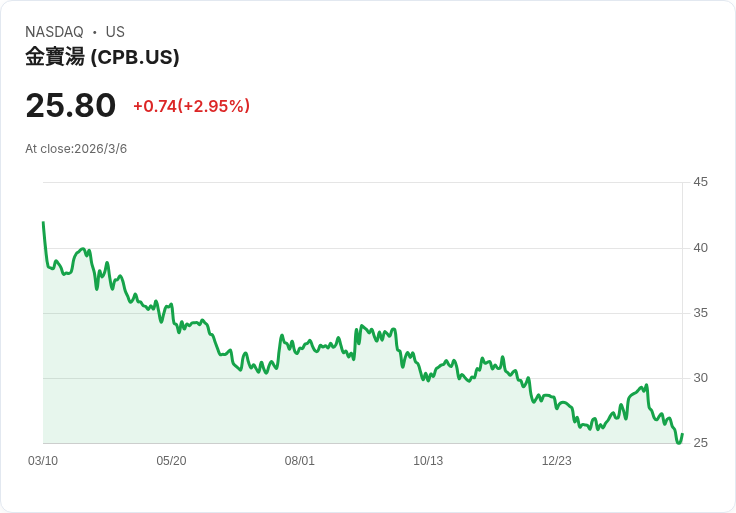Select the 08/01 date on the x-axis
The image size is (736, 513).
300,461
